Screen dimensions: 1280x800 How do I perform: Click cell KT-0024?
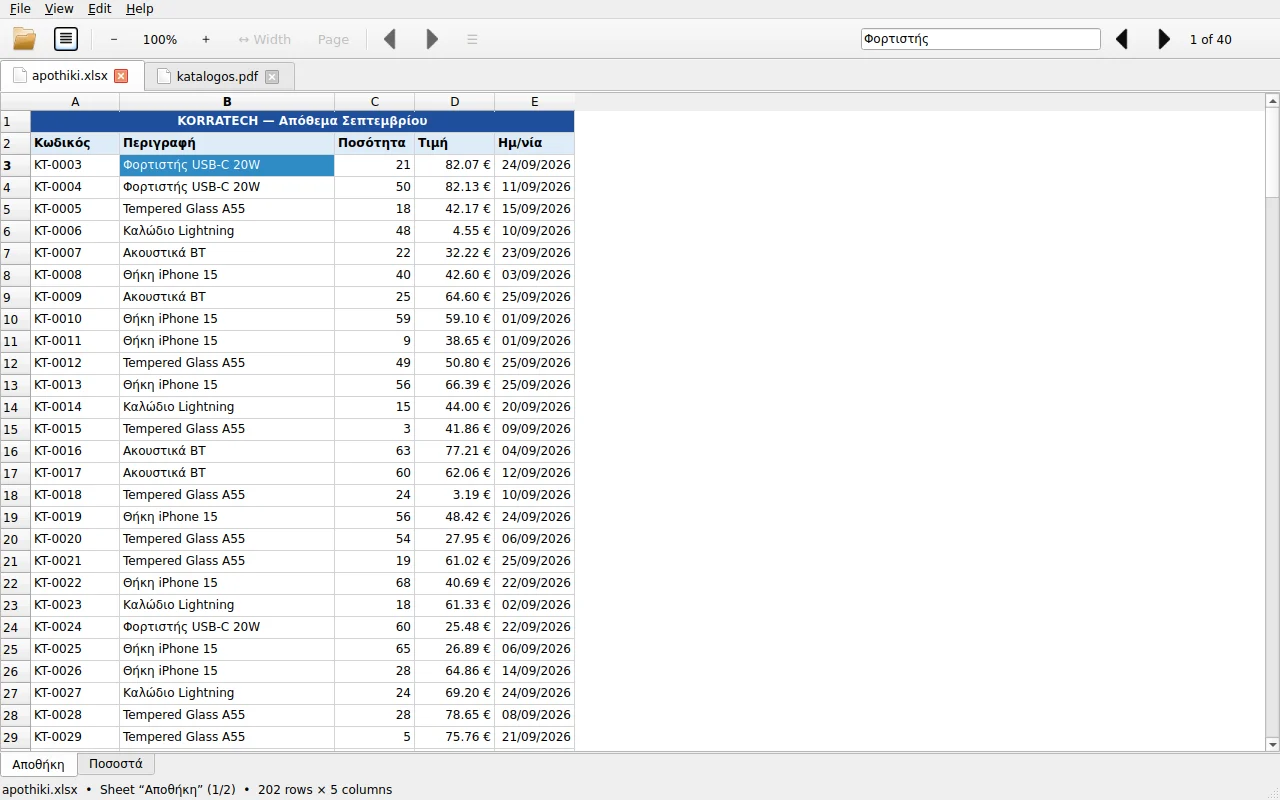75,627
